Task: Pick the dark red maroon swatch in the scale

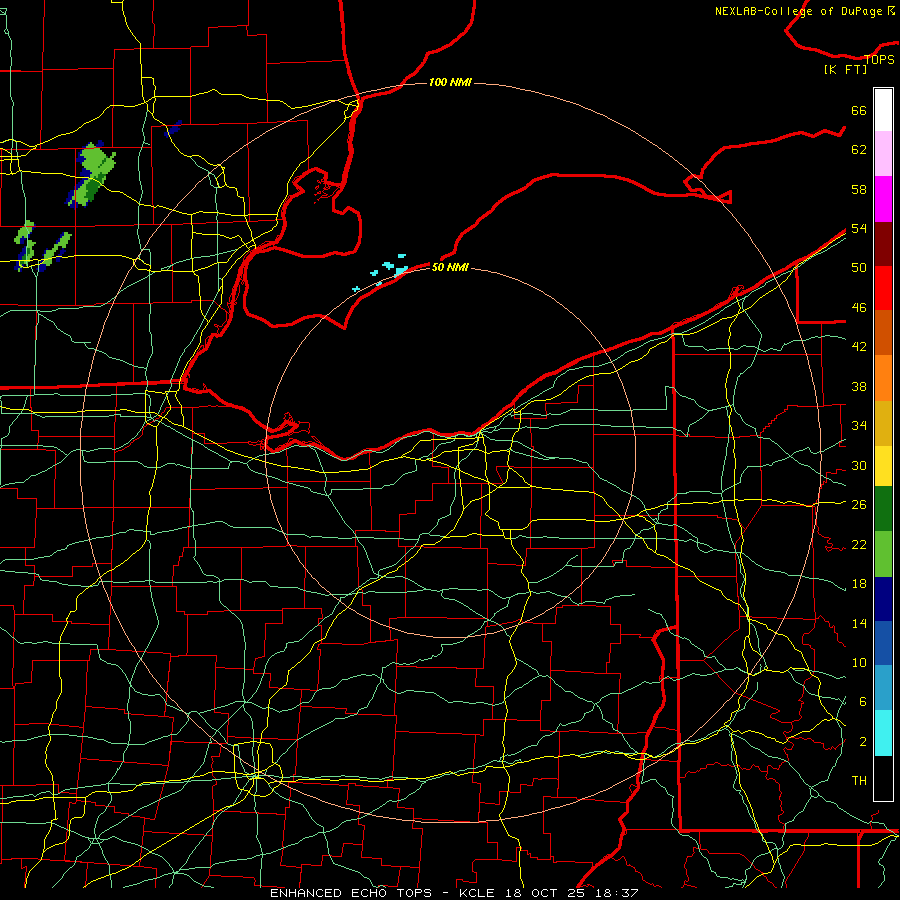Action: [x=883, y=243]
